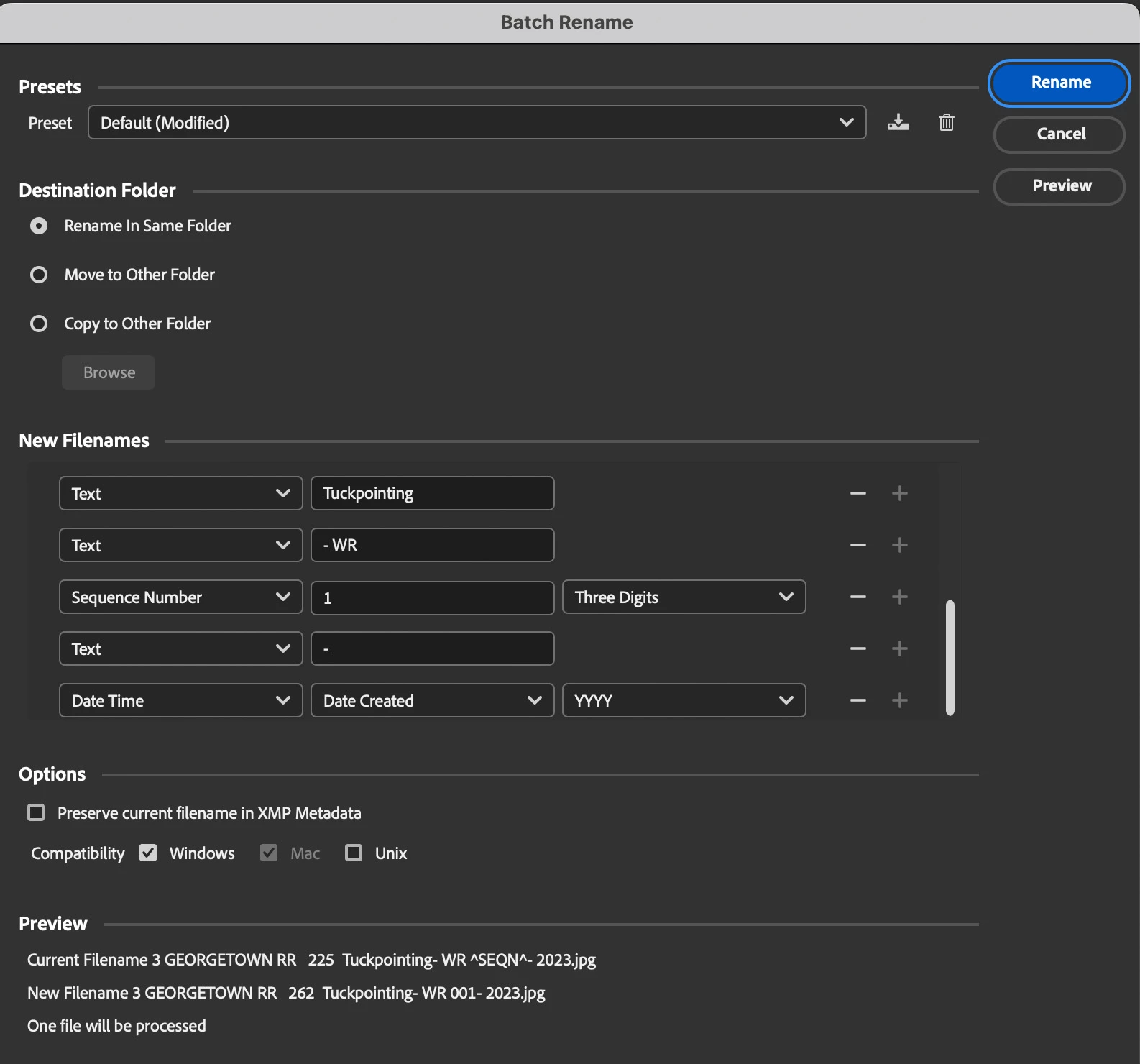
Task: Toggle Windows compatibility checkbox
Action: pos(148,853)
